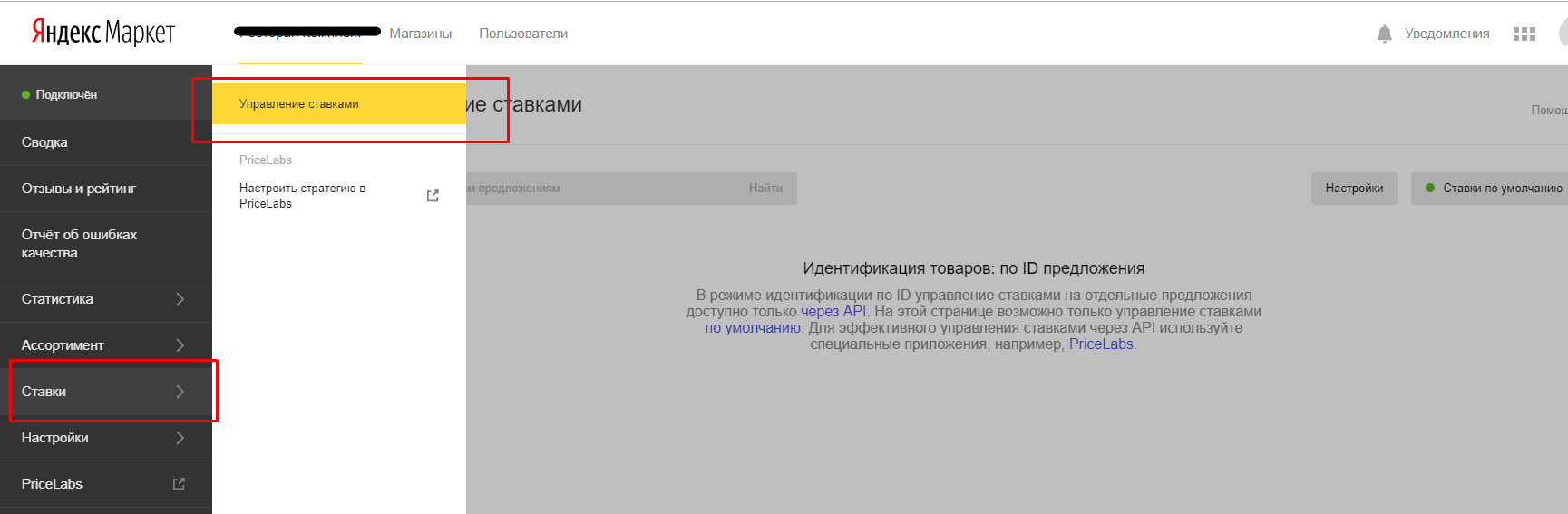Select Управление ставками menu item
The image size is (1568, 514).
click(x=339, y=104)
